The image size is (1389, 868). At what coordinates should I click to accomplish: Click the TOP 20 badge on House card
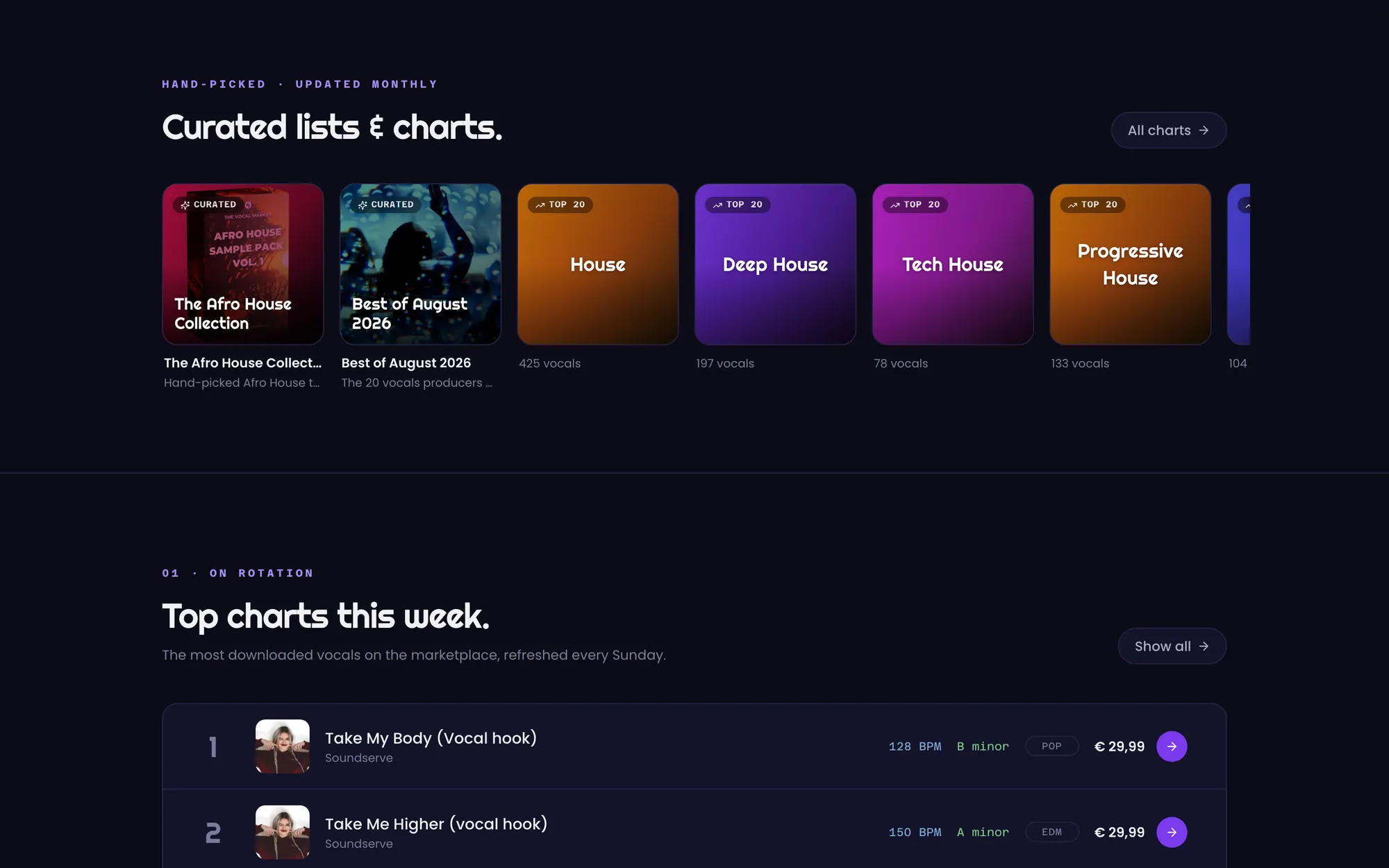(x=560, y=205)
